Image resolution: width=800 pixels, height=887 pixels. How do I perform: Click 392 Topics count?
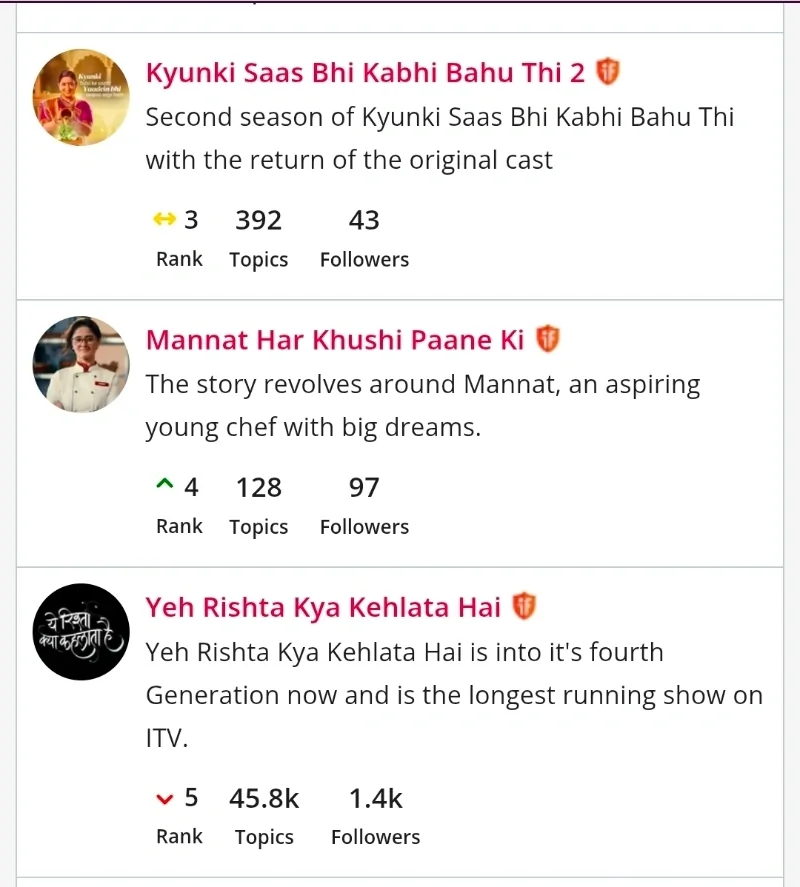point(258,221)
